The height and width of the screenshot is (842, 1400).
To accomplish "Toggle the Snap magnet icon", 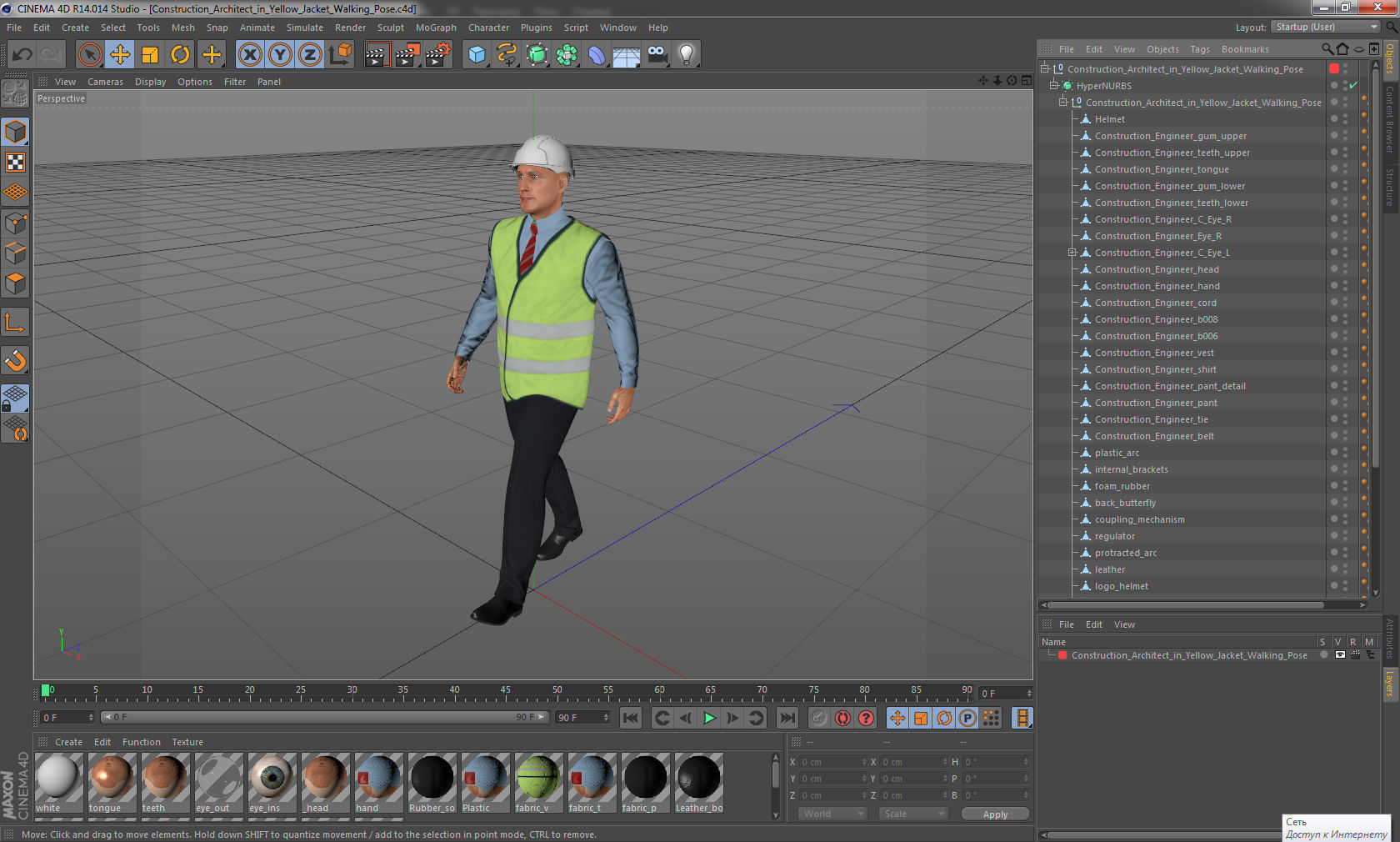I will tap(15, 360).
